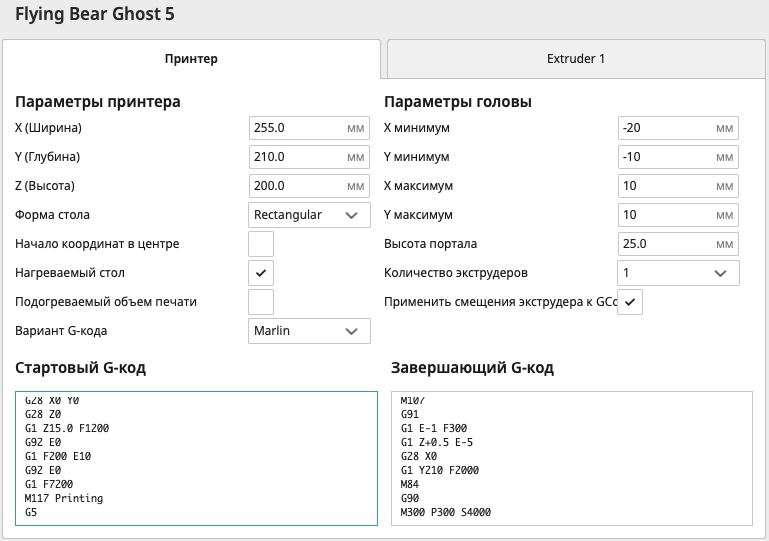This screenshot has height=541, width=769.
Task: Click the G1 F7200 line in start G-code
Action: click(x=49, y=484)
